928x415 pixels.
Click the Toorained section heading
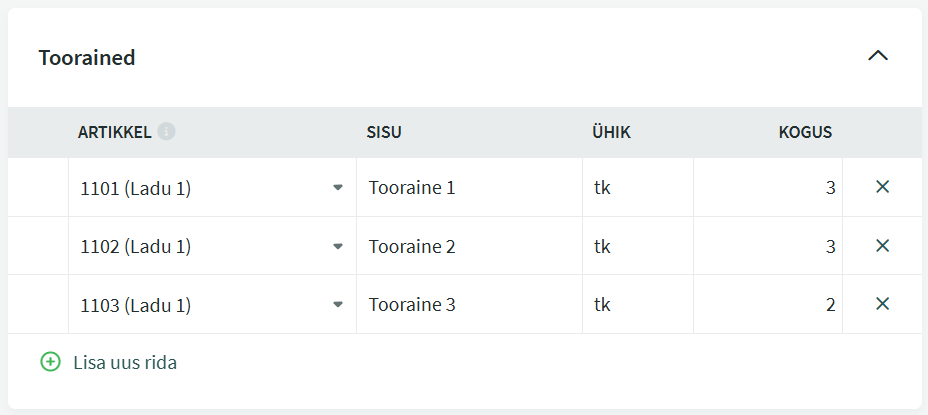coord(87,58)
